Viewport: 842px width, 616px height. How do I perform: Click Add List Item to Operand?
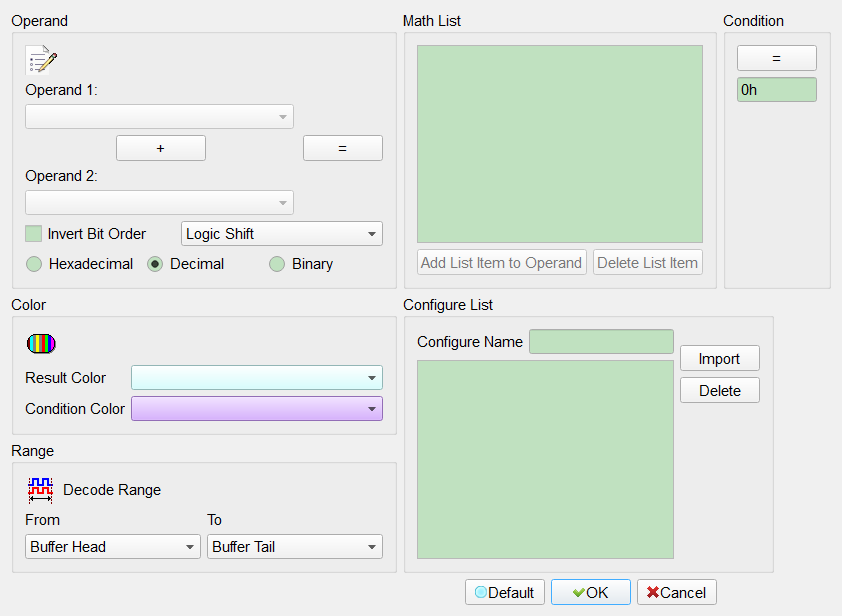click(502, 263)
